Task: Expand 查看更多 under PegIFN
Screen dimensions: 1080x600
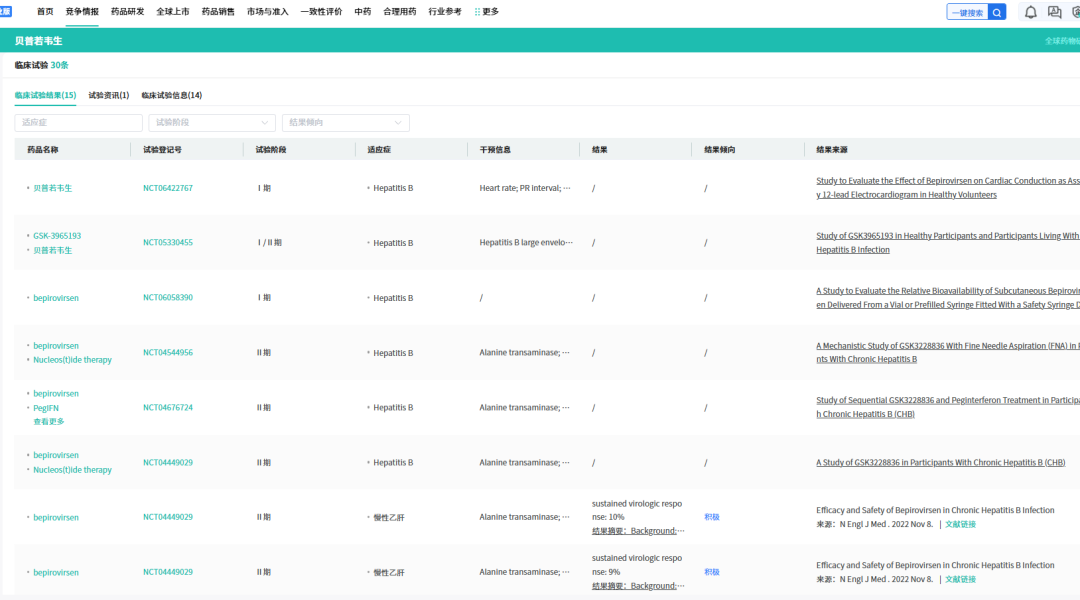Action: pyautogui.click(x=49, y=422)
